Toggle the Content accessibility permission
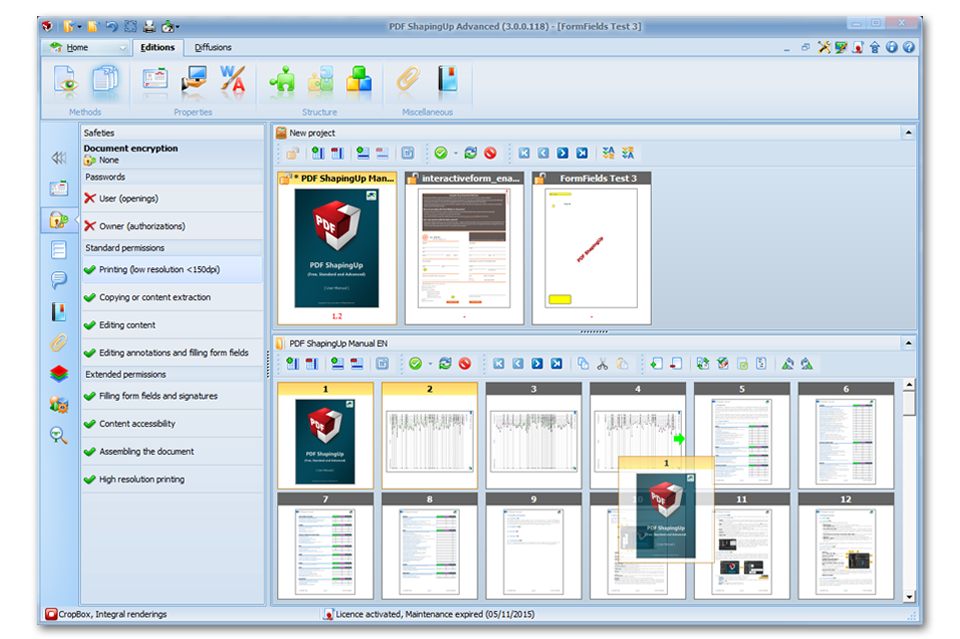 coord(171,424)
